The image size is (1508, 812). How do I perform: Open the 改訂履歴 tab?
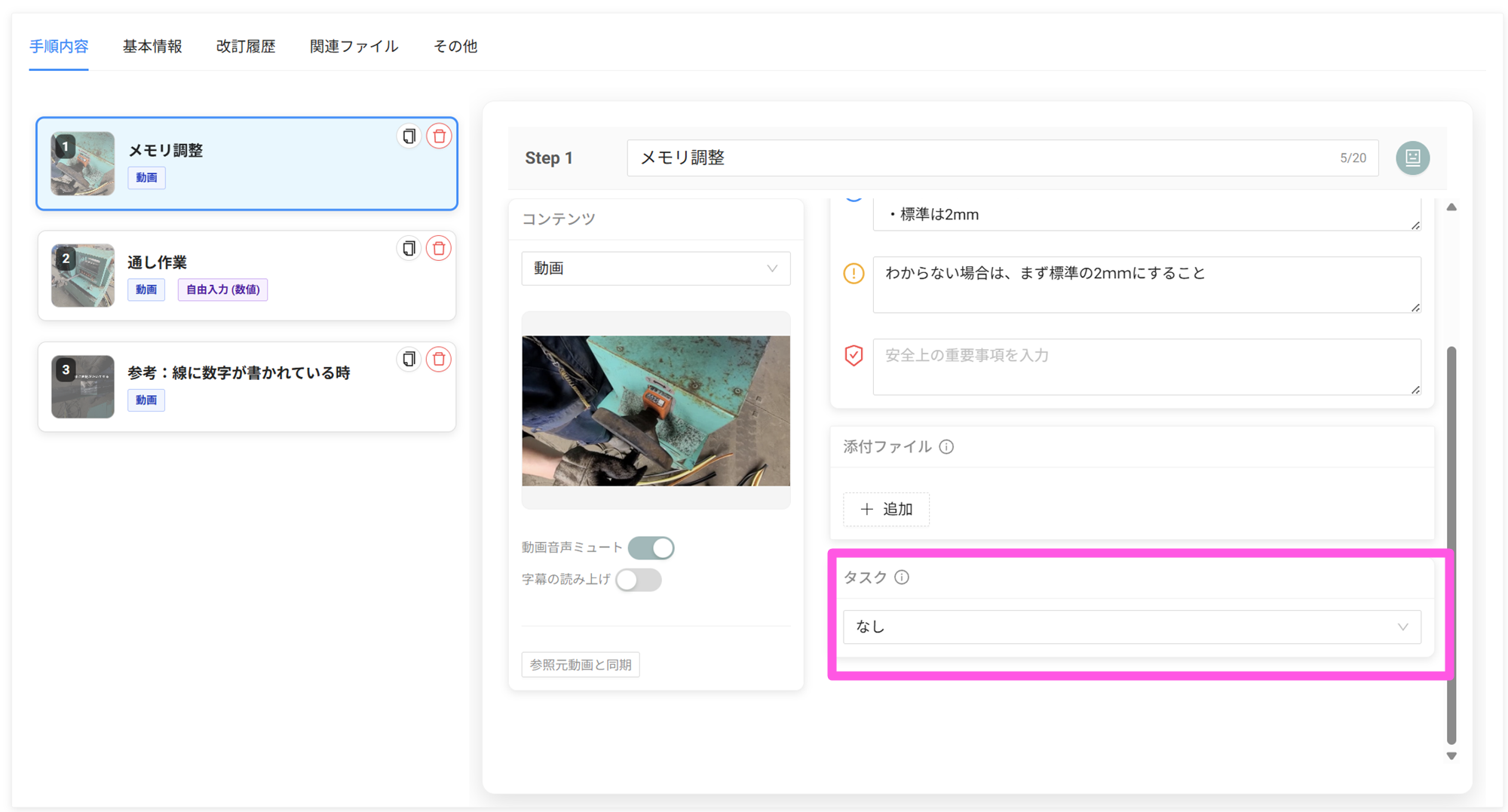(246, 47)
